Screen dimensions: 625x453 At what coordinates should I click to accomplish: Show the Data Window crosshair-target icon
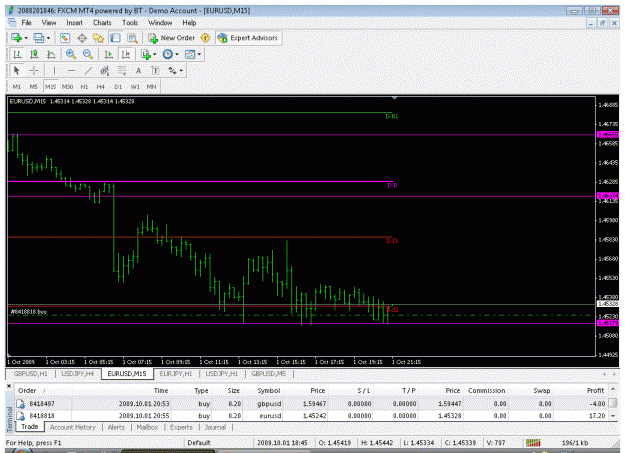82,38
